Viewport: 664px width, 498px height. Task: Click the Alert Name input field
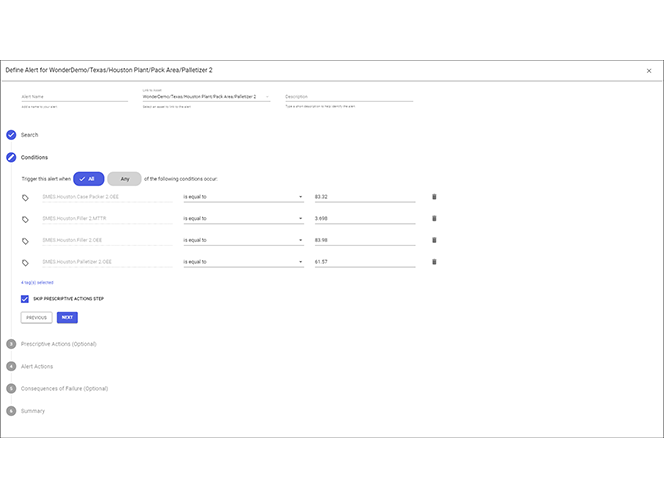[x=74, y=97]
